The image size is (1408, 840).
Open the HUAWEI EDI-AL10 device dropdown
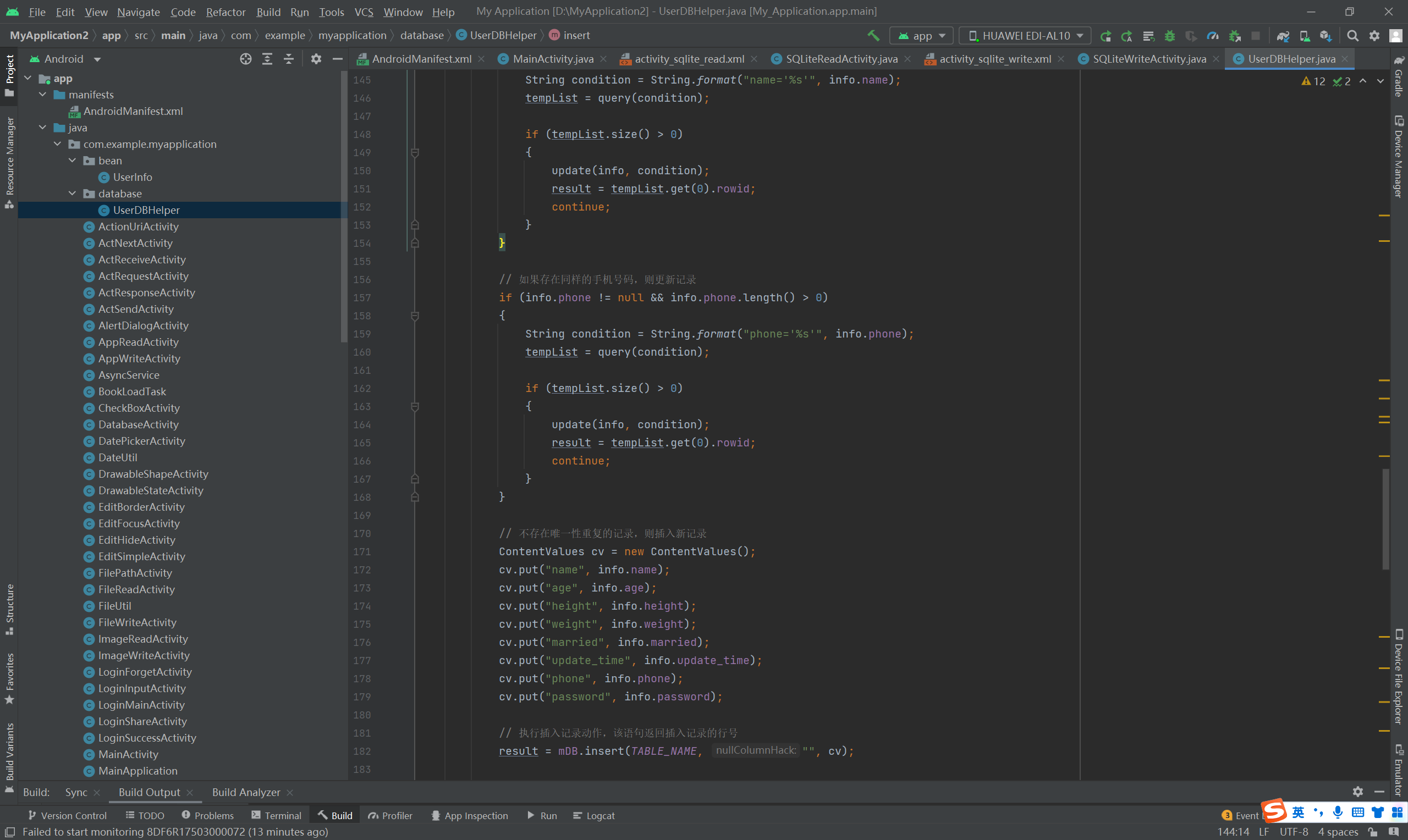pos(1025,36)
